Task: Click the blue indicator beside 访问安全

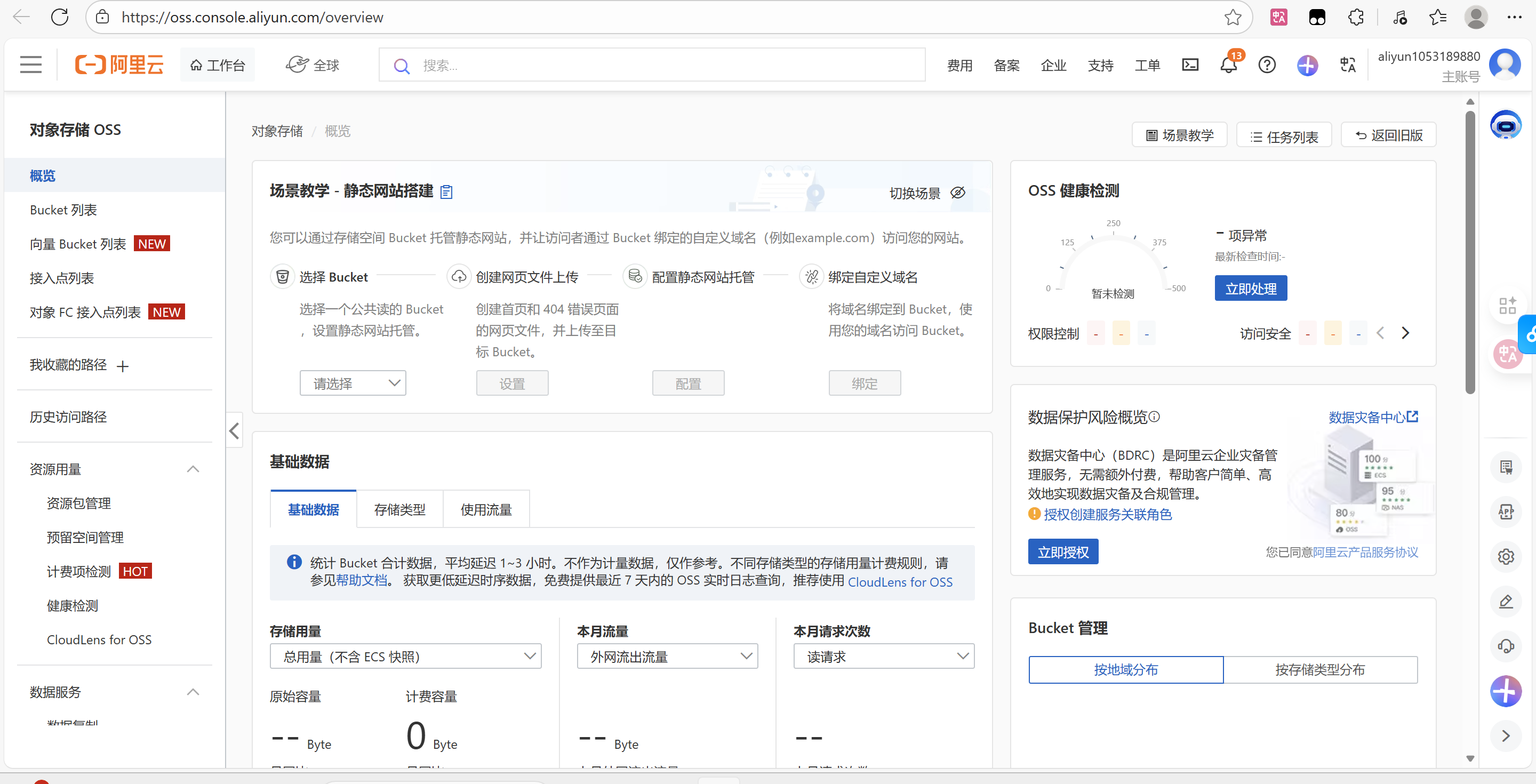Action: 1358,333
